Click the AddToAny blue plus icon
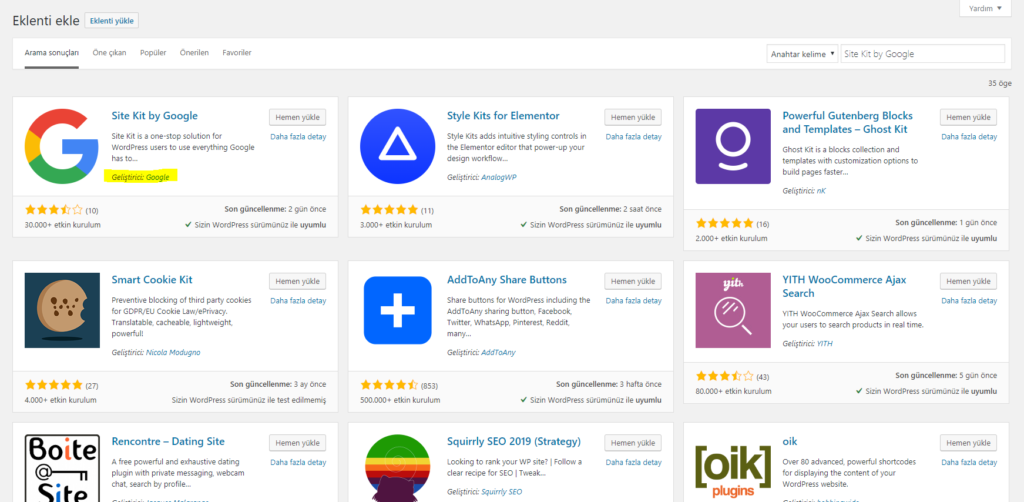1024x502 pixels. tap(398, 310)
